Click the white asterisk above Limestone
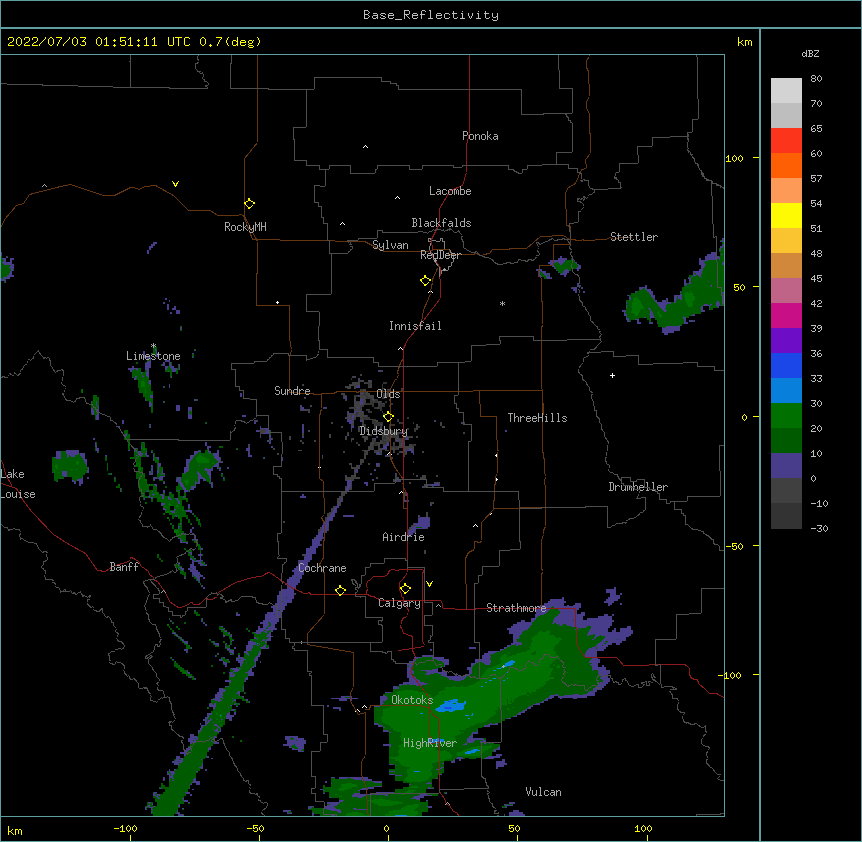Image resolution: width=862 pixels, height=842 pixels. point(153,346)
